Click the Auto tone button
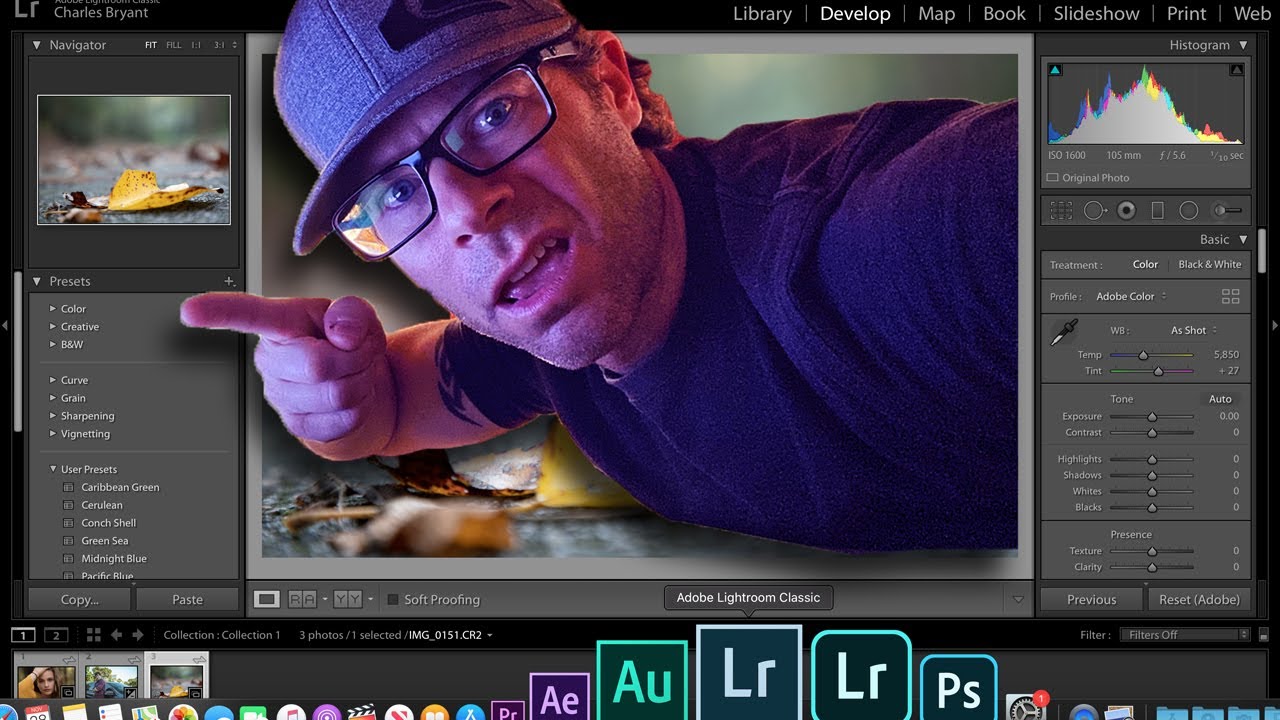The width and height of the screenshot is (1280, 720). coord(1220,399)
